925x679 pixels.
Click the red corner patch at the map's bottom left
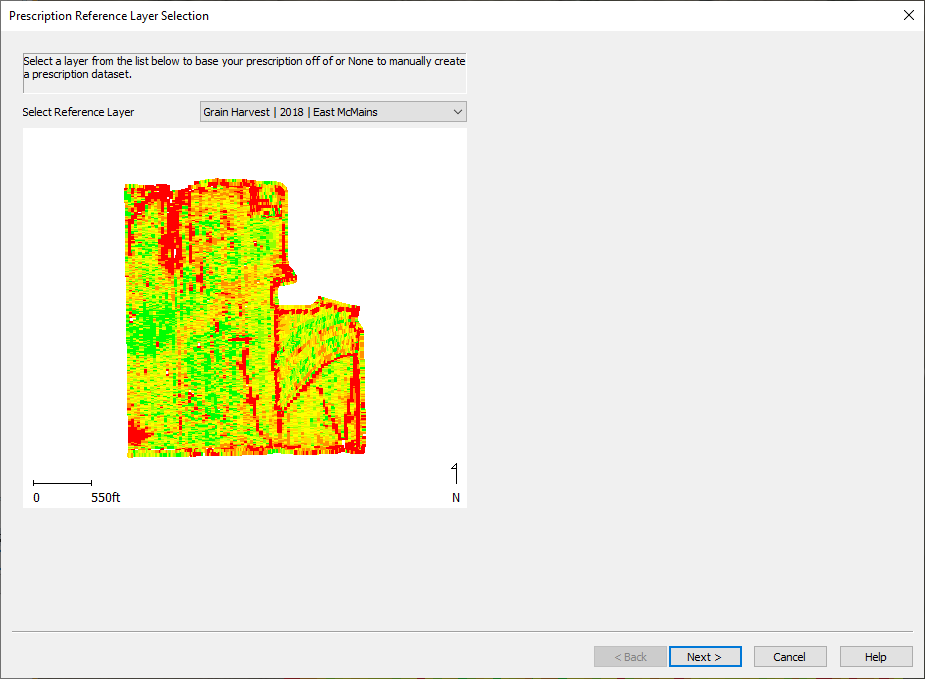138,435
